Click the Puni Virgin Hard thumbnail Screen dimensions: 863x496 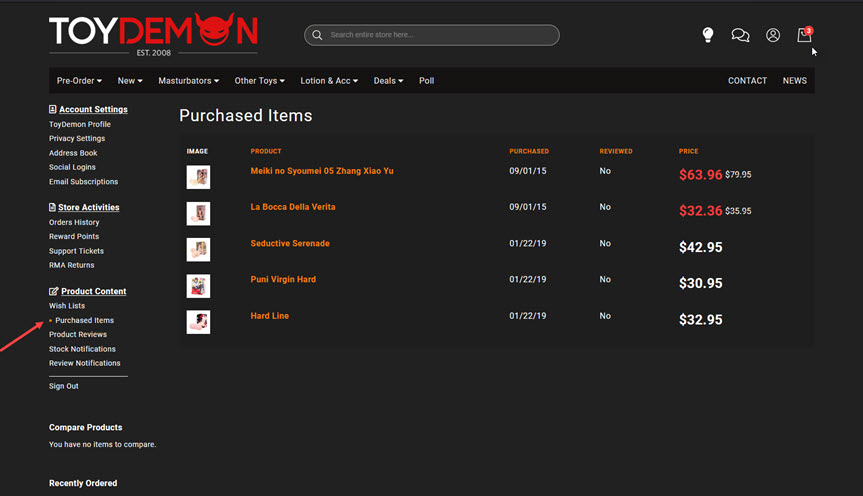[198, 286]
